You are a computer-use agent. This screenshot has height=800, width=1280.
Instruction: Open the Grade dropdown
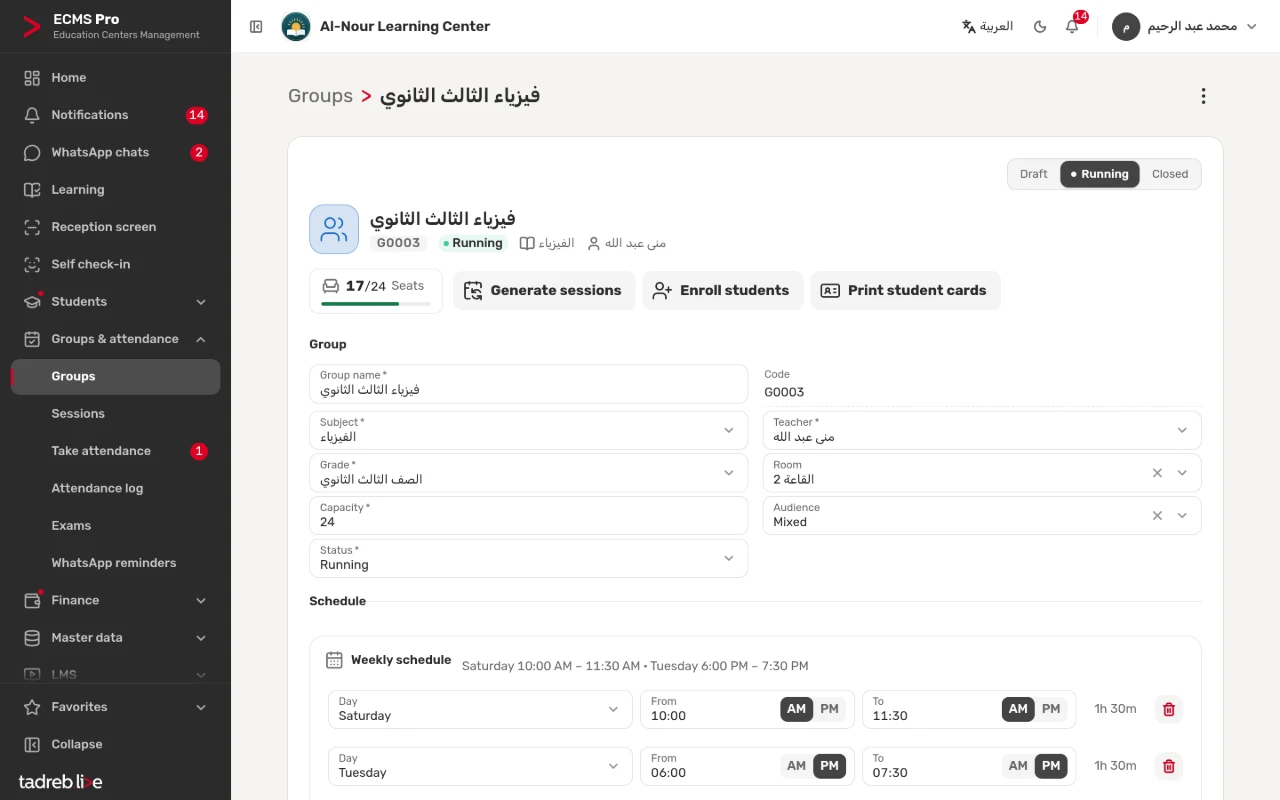click(528, 473)
